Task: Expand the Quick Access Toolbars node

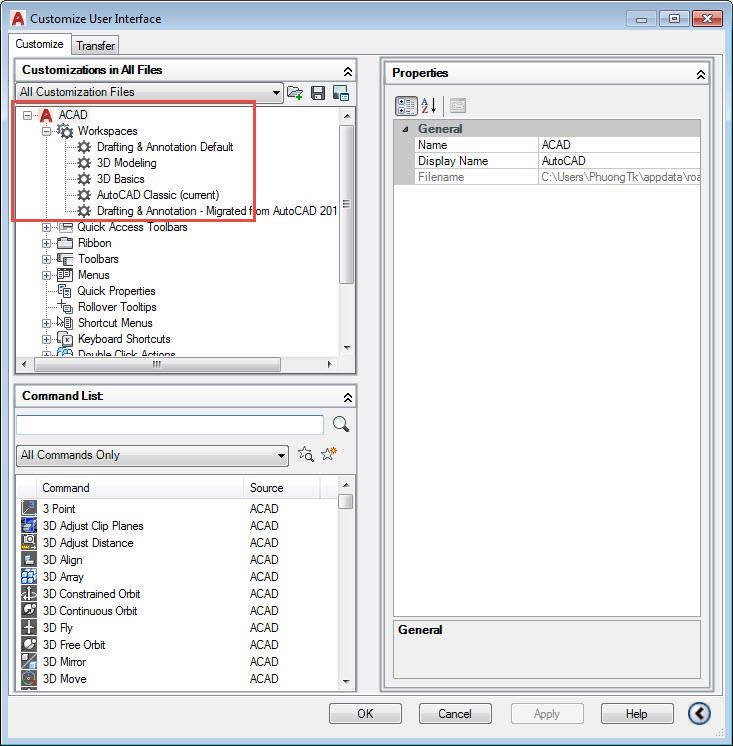Action: coord(46,227)
